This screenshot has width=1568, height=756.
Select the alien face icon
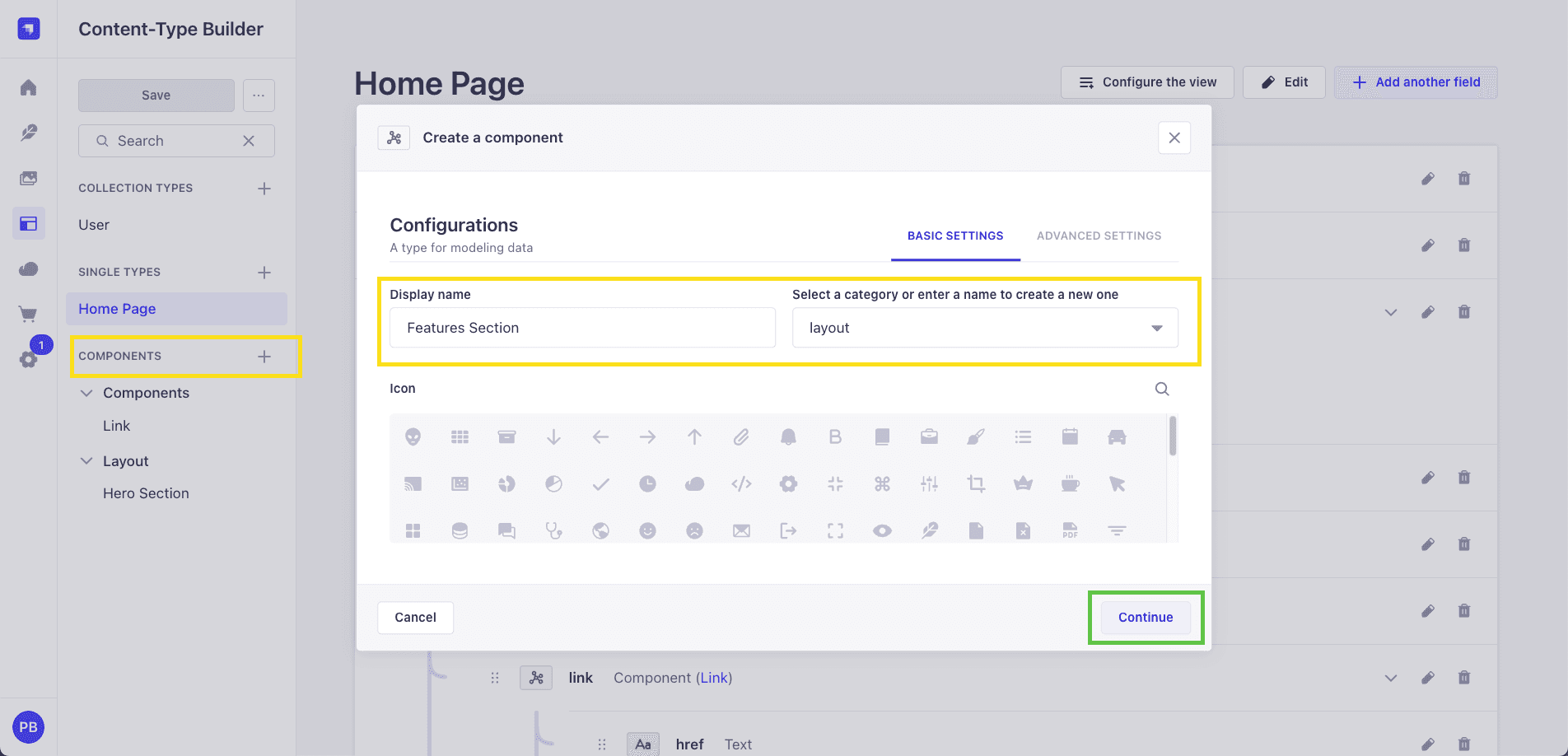click(413, 436)
